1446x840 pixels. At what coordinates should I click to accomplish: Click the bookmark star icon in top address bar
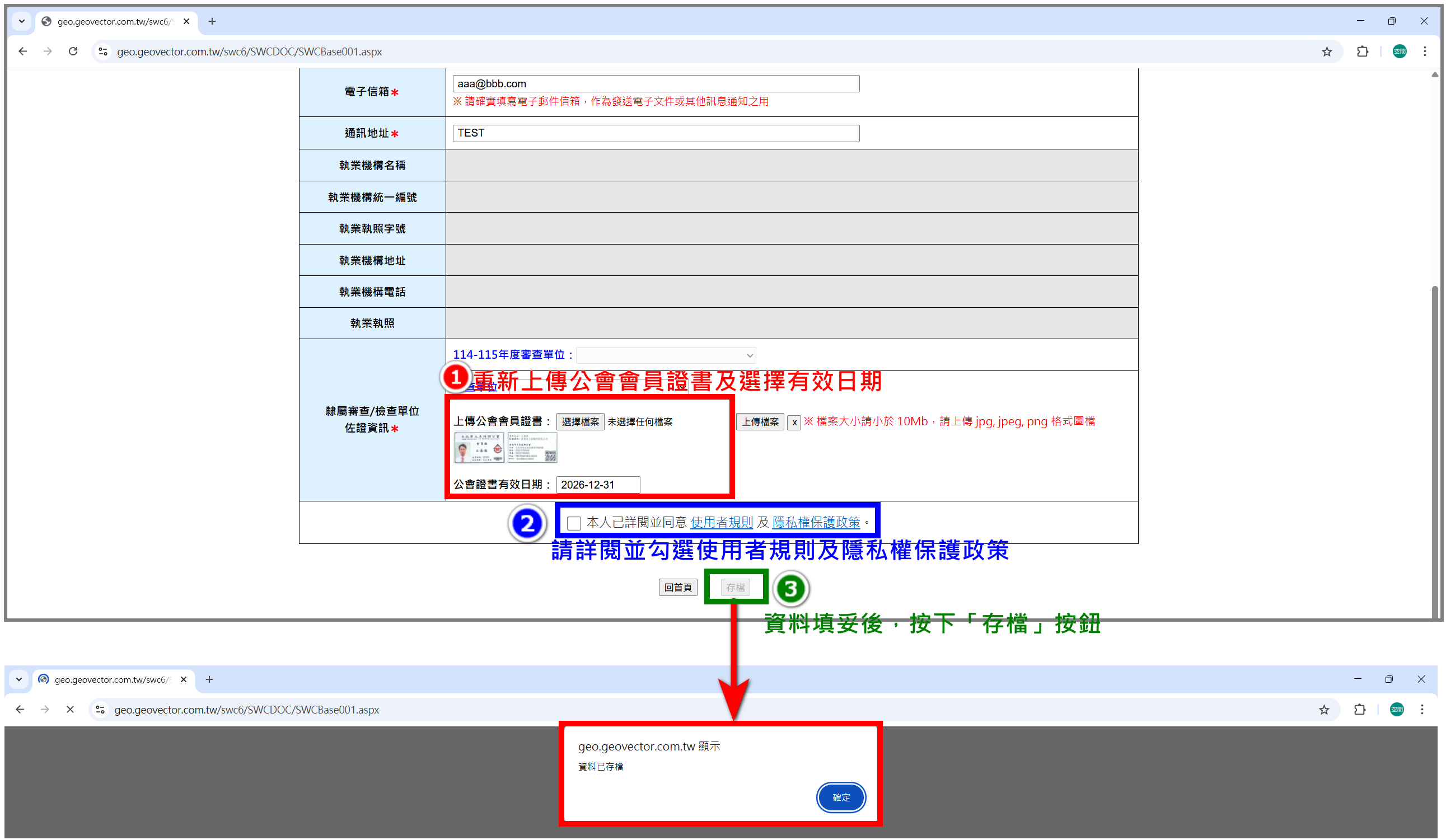pyautogui.click(x=1326, y=51)
